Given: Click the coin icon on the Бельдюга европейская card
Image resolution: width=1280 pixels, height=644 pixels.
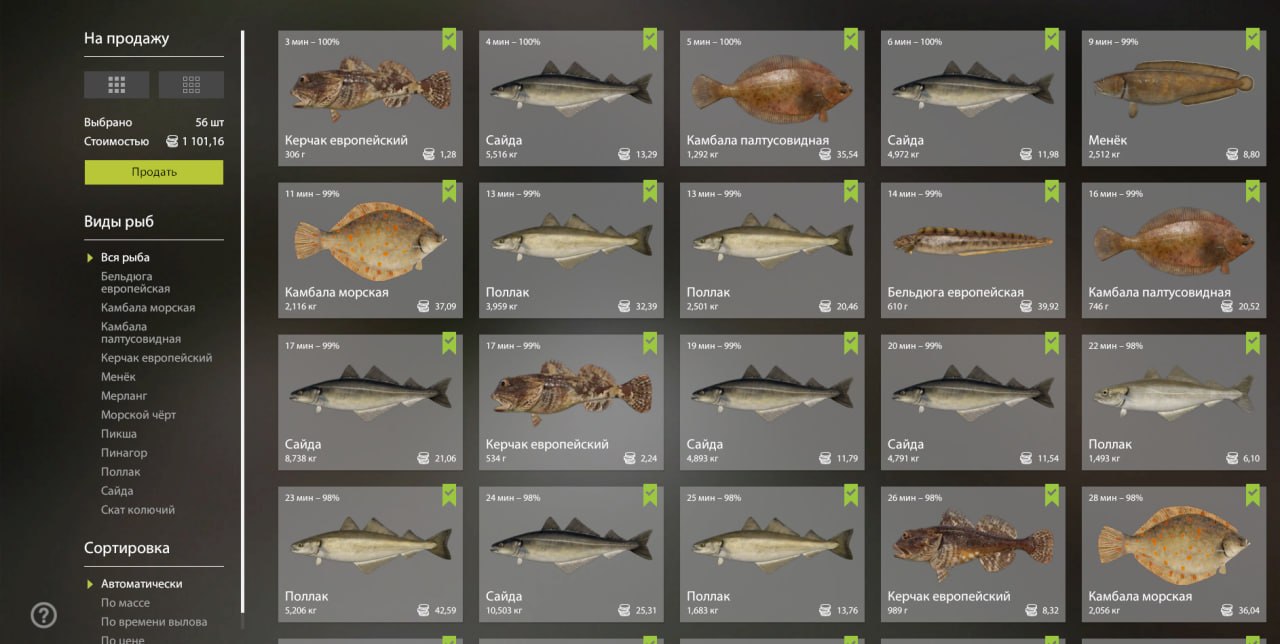Looking at the screenshot, I should (x=1025, y=306).
